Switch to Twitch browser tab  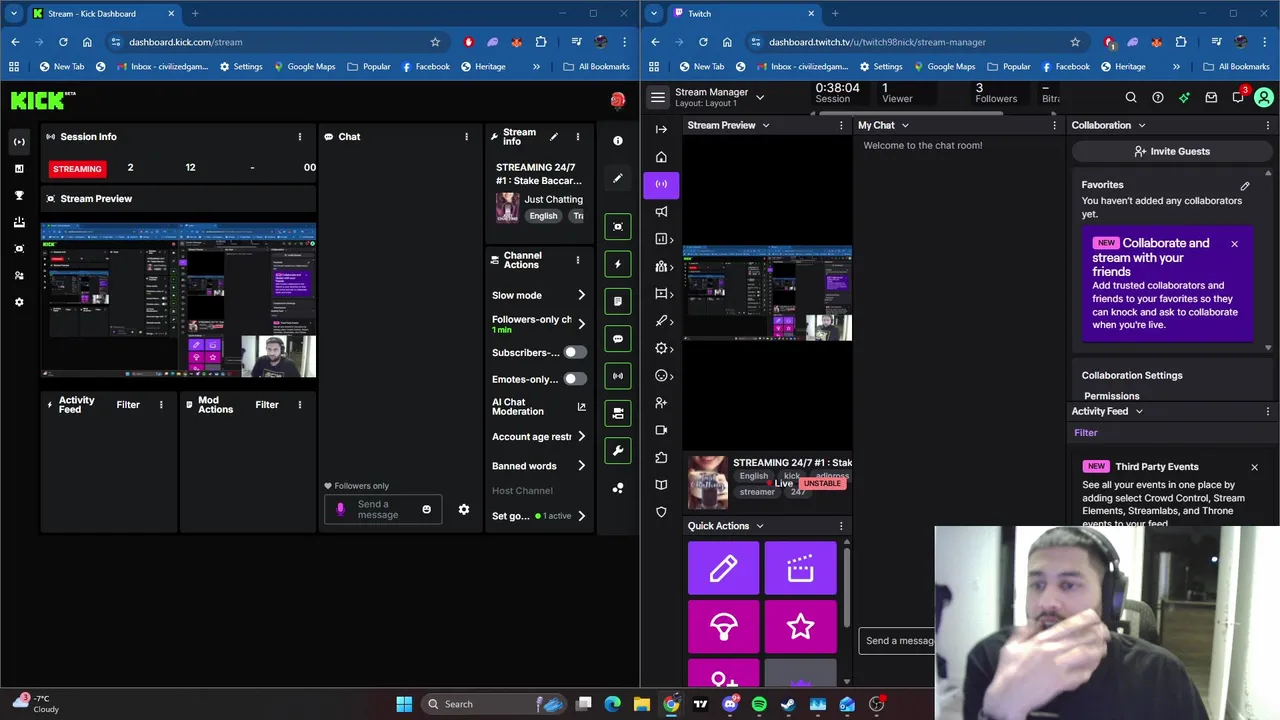point(743,14)
